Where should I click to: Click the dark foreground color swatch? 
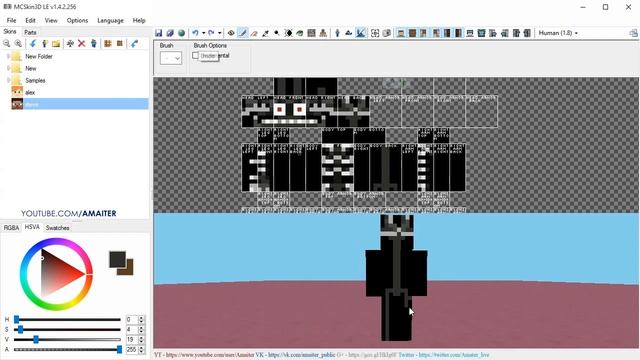[117, 259]
